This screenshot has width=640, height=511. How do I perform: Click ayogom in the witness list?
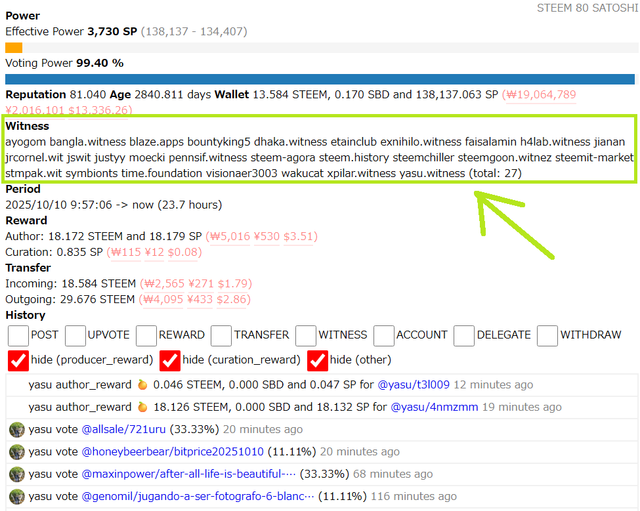point(26,142)
